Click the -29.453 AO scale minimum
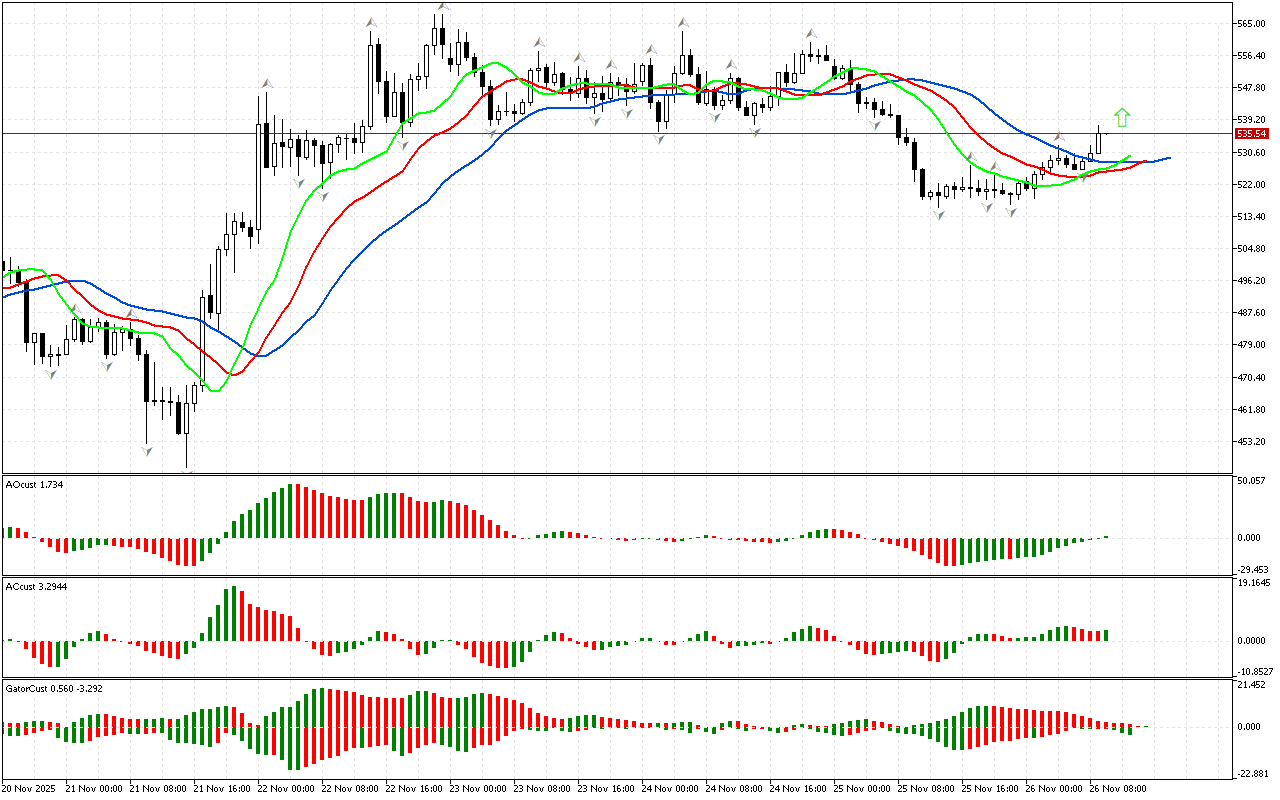The image size is (1280, 800). pyautogui.click(x=1254, y=568)
